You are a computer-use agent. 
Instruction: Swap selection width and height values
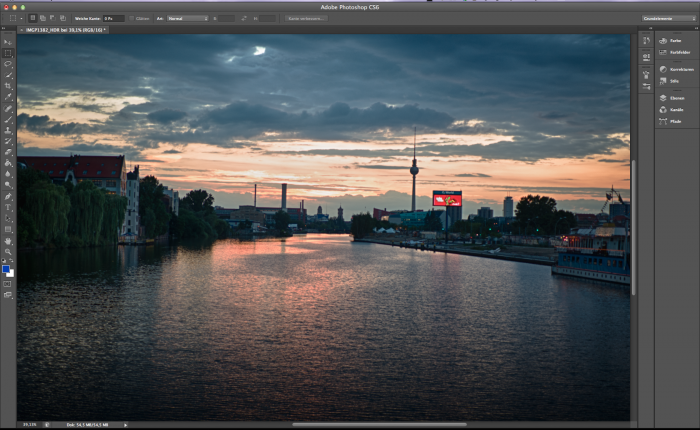tap(244, 18)
